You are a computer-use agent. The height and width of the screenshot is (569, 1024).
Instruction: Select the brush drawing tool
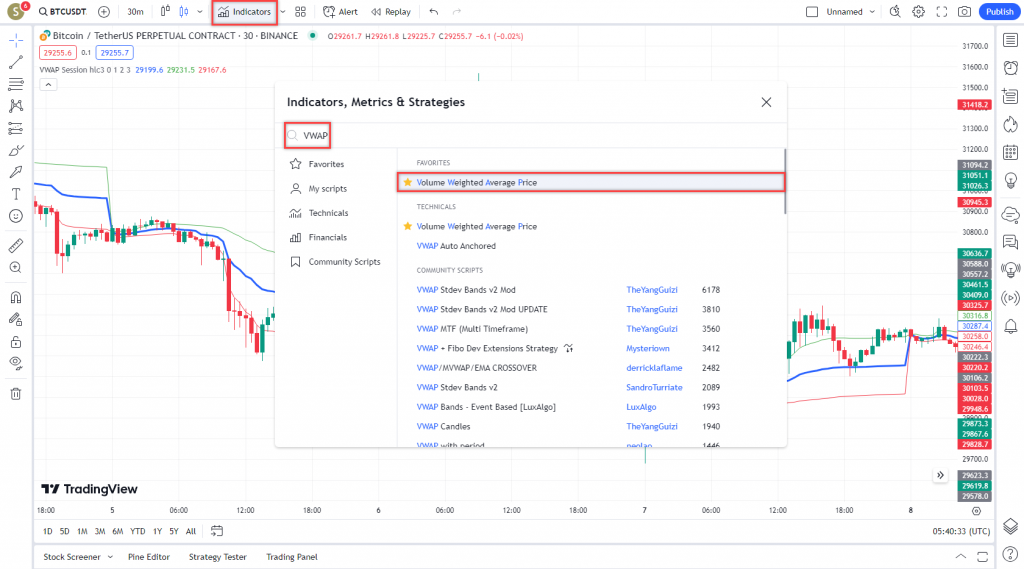[x=16, y=150]
